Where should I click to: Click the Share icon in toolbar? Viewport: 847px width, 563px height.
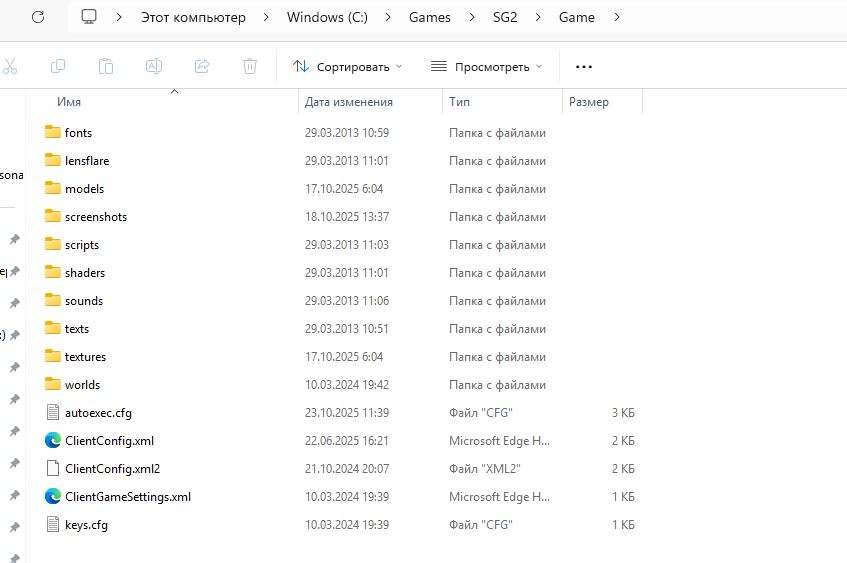(x=202, y=66)
